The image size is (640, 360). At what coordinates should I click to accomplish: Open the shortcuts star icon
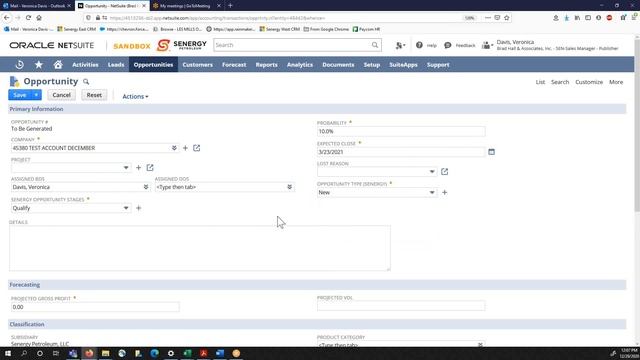tap(39, 64)
